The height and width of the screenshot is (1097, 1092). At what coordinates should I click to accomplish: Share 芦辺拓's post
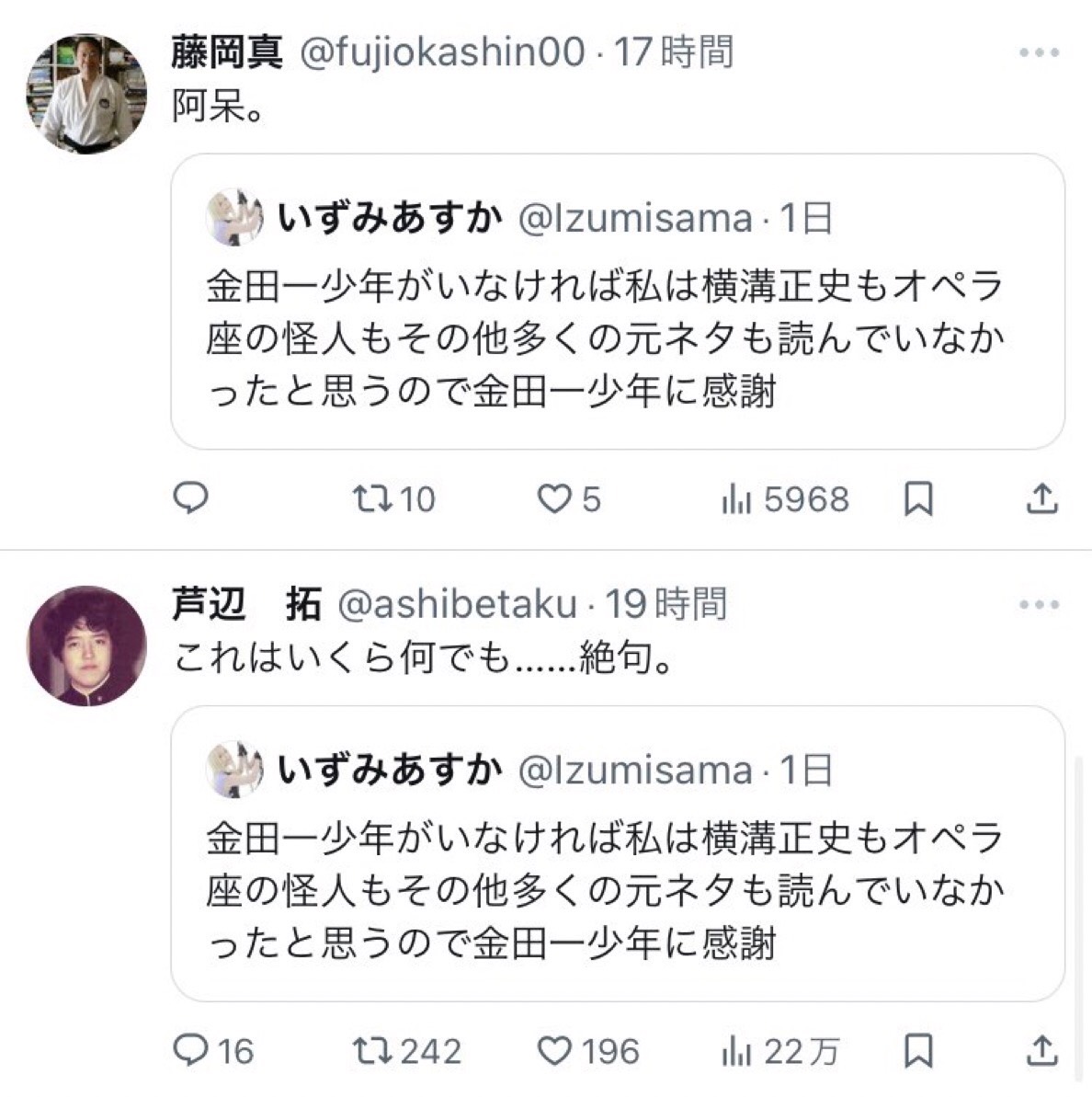[1041, 1050]
